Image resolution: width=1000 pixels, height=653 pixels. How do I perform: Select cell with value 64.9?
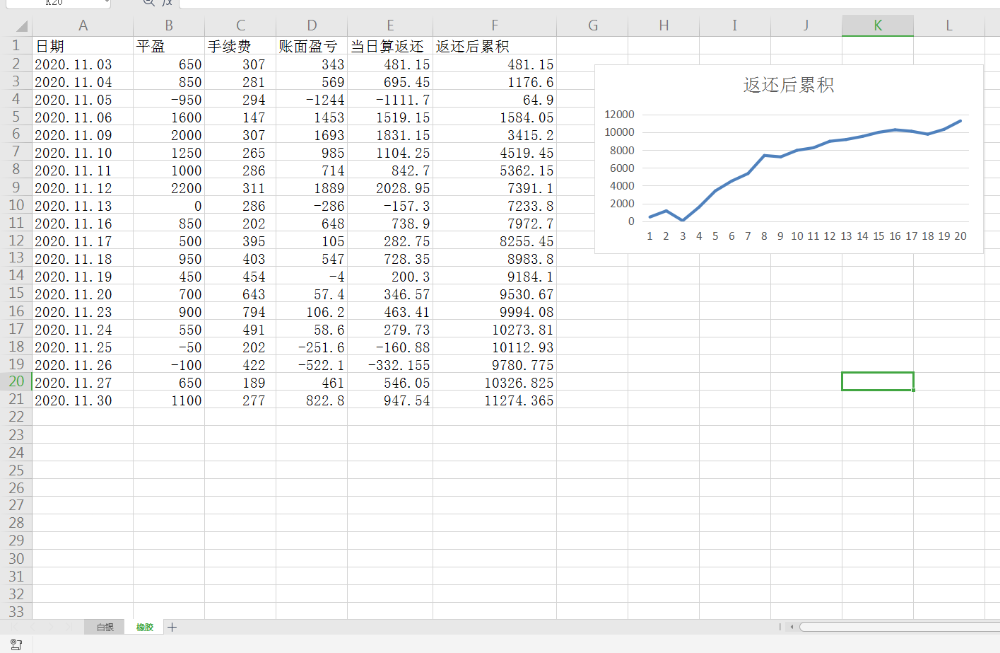click(x=495, y=100)
